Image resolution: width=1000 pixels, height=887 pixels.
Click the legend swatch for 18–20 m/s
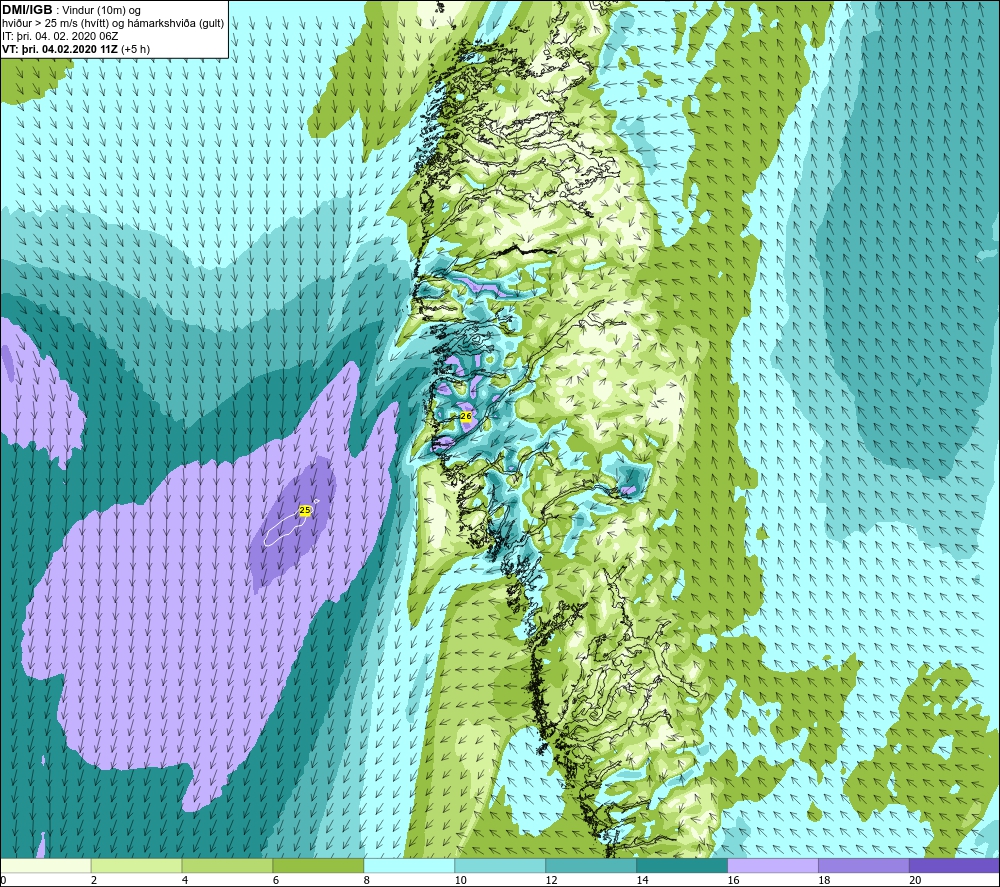pyautogui.click(x=864, y=866)
